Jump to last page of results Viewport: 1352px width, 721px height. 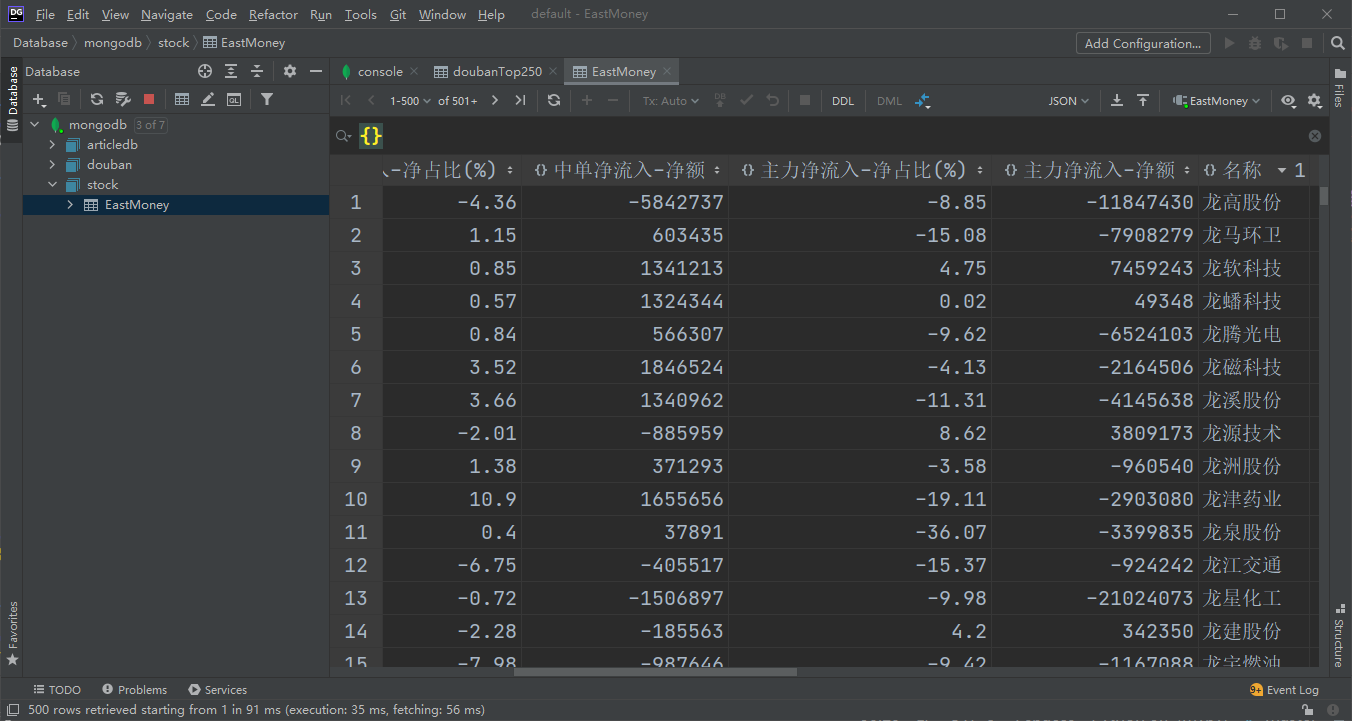pos(520,100)
